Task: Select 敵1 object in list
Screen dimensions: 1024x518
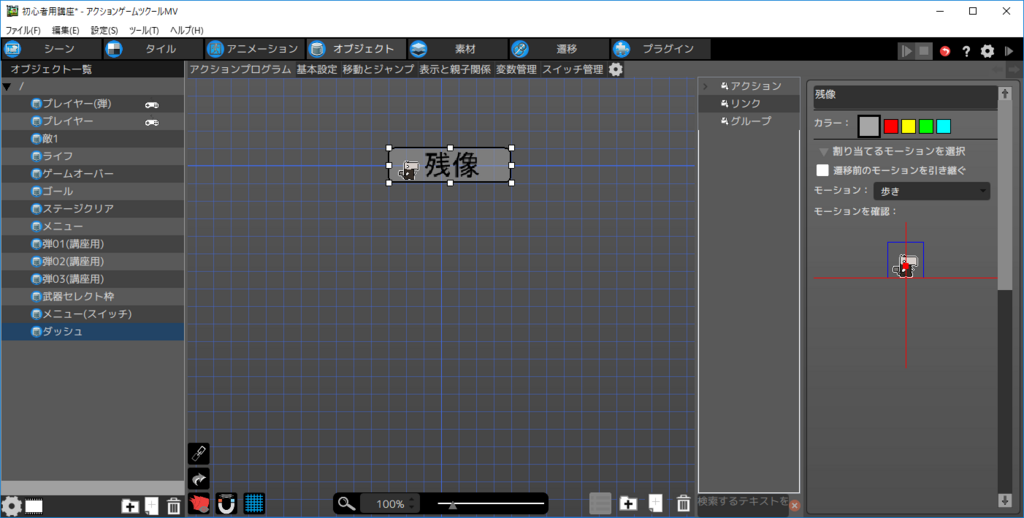Action: [x=93, y=138]
